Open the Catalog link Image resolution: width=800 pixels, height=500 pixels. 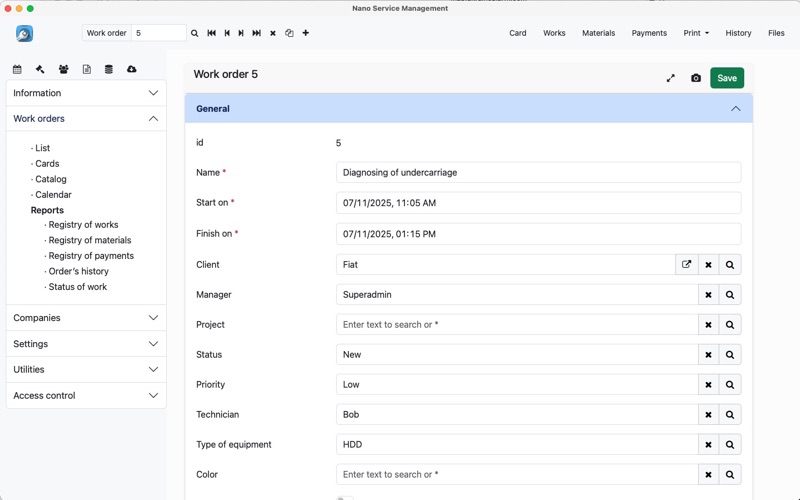[x=51, y=179]
